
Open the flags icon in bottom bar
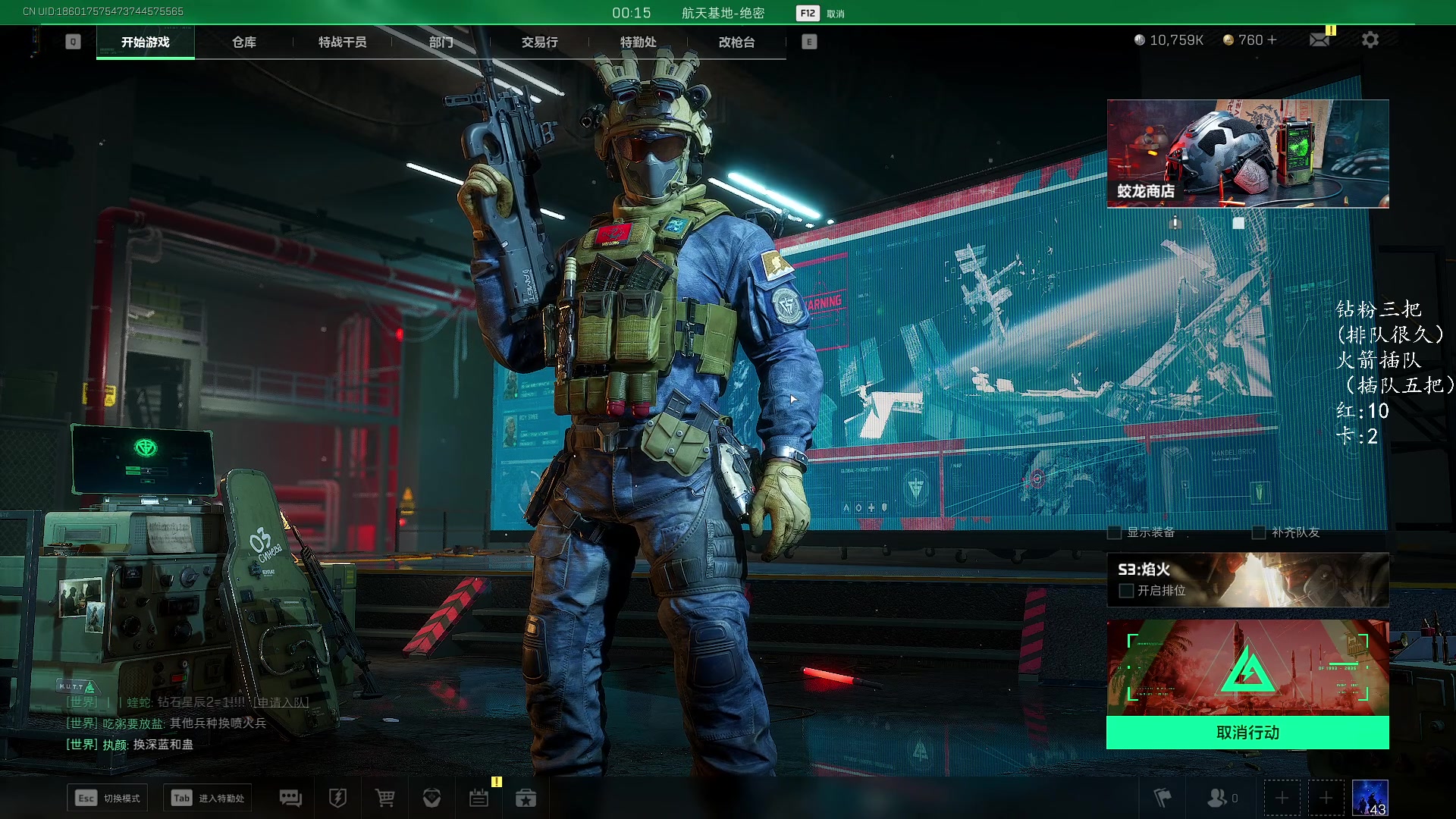1163,798
